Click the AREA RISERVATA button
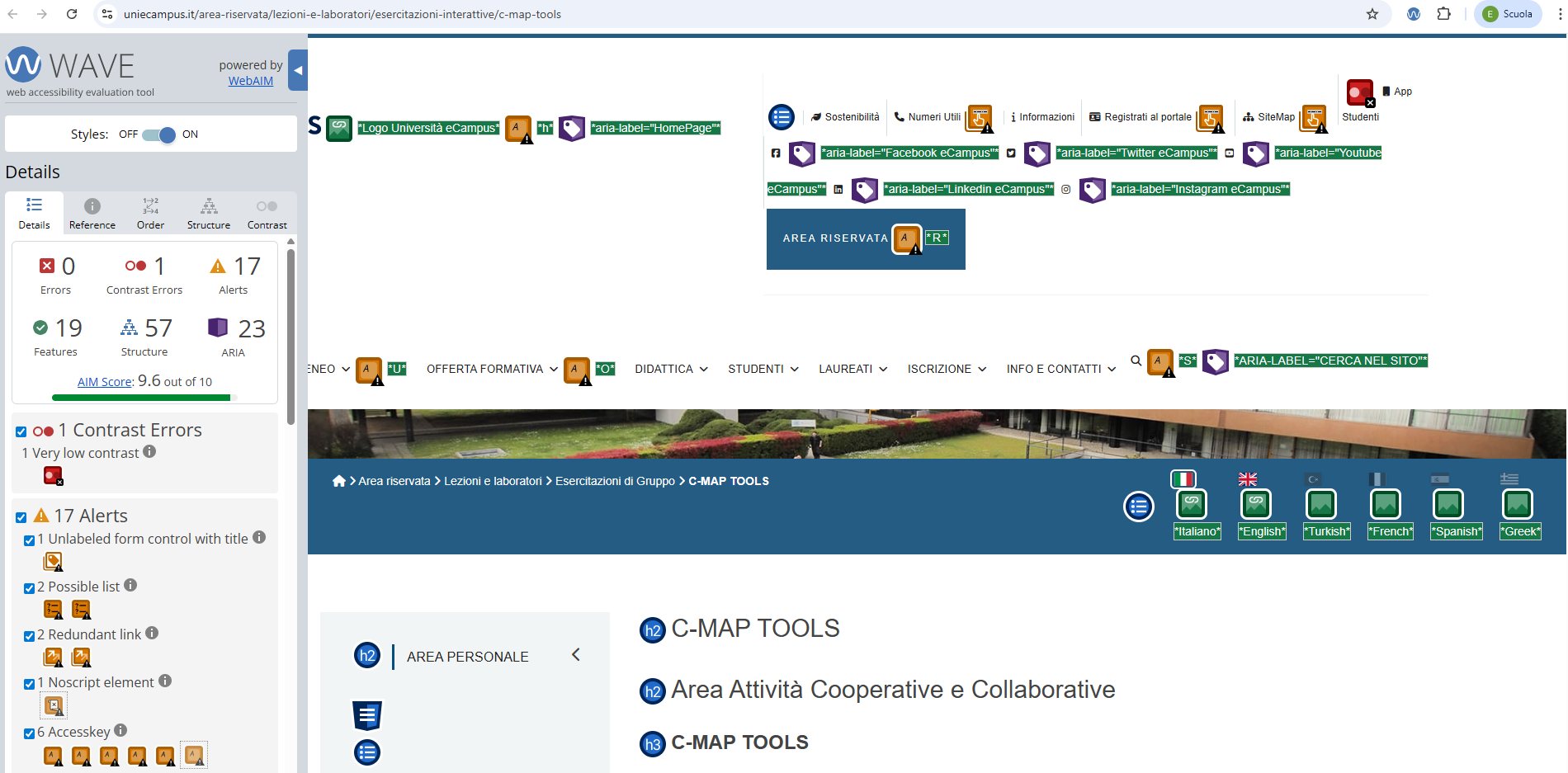Viewport: 1568px width, 773px height. tap(835, 238)
